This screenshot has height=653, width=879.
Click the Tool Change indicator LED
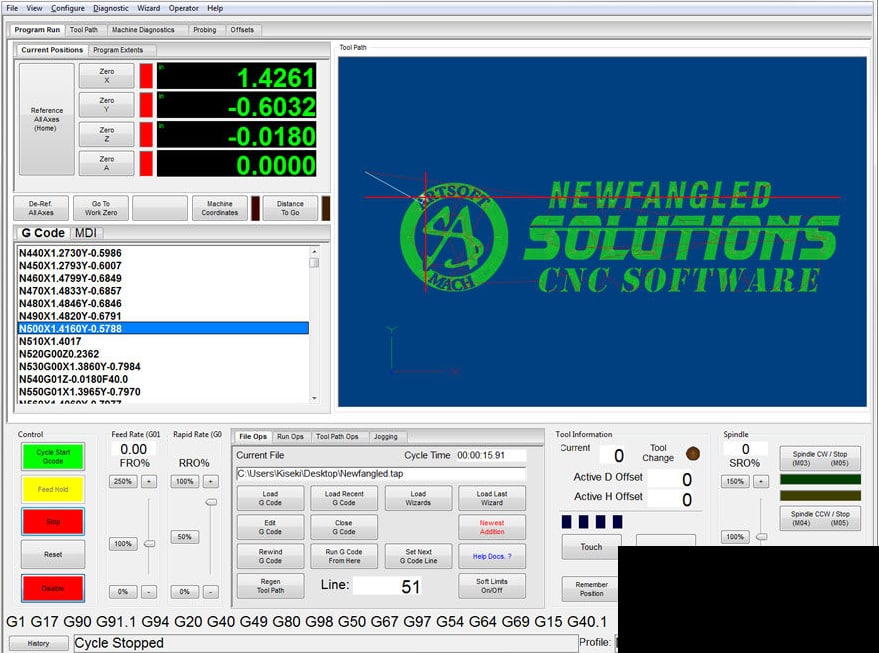point(693,453)
